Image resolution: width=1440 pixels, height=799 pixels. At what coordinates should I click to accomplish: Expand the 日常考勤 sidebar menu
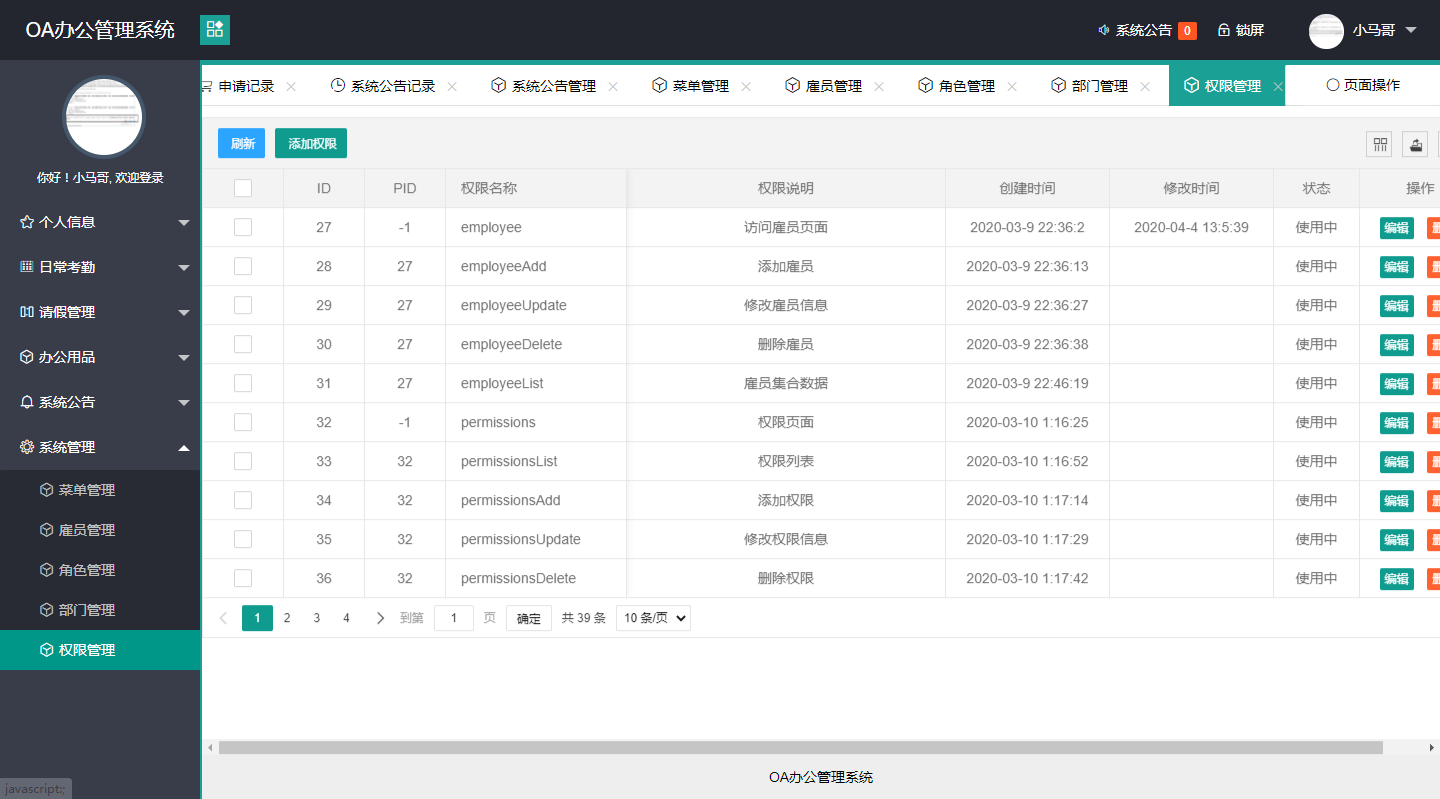100,267
